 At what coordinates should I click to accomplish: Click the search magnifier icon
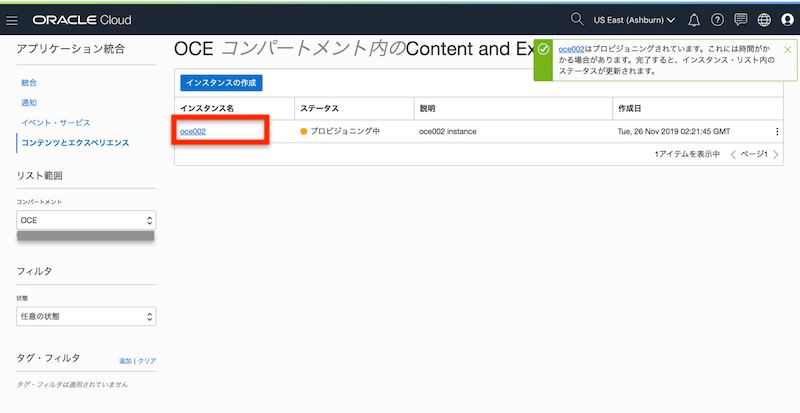(x=576, y=19)
